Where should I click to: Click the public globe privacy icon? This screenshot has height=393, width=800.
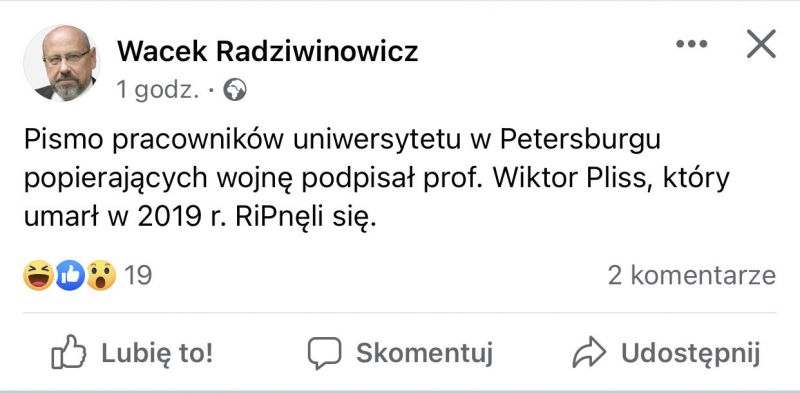[x=235, y=90]
